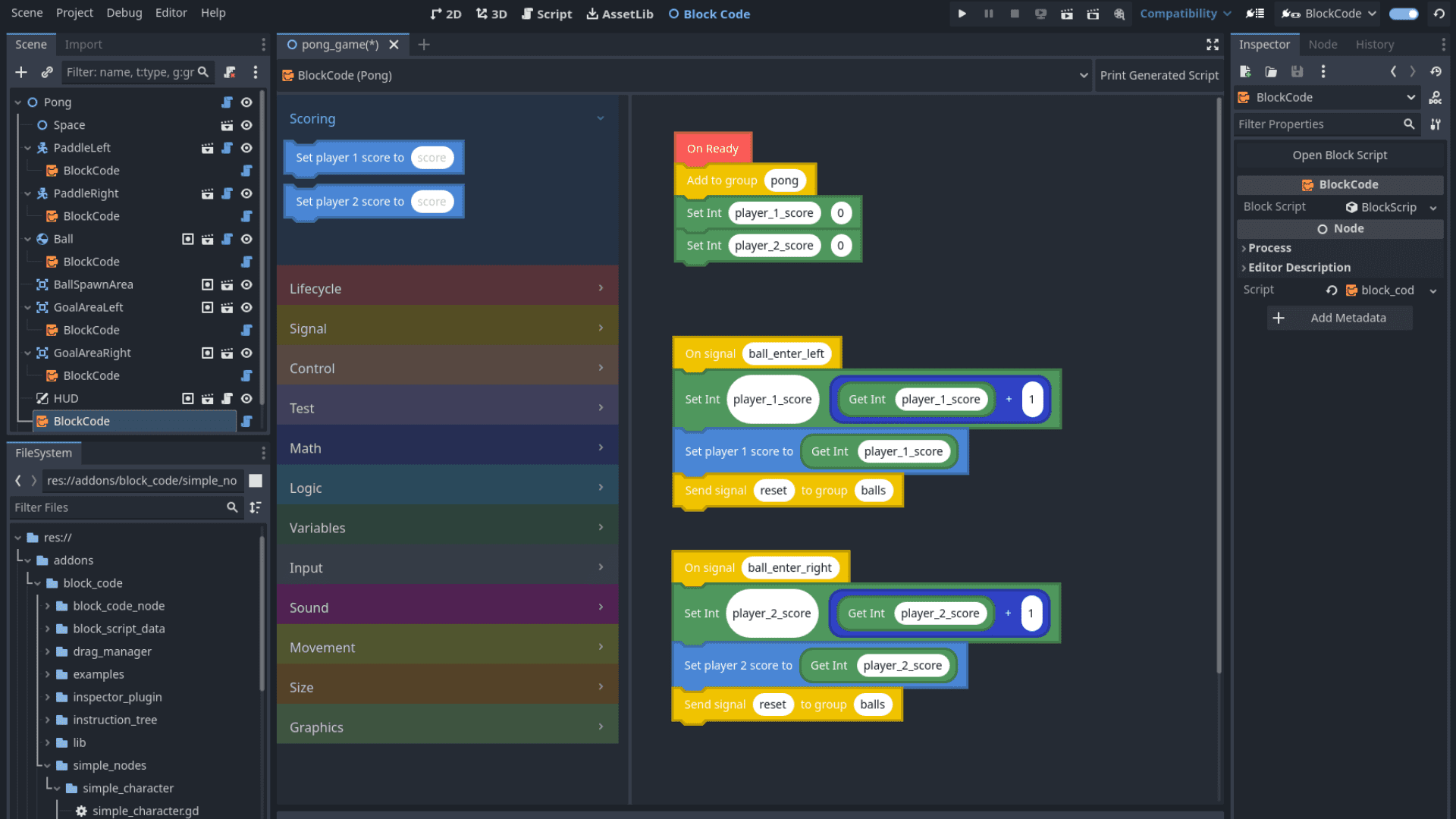Click Print Generated Script button
The image size is (1456, 819).
[x=1159, y=75]
